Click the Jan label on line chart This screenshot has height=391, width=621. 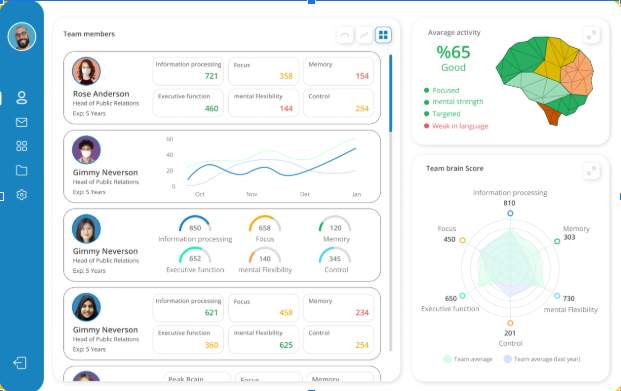pyautogui.click(x=356, y=194)
